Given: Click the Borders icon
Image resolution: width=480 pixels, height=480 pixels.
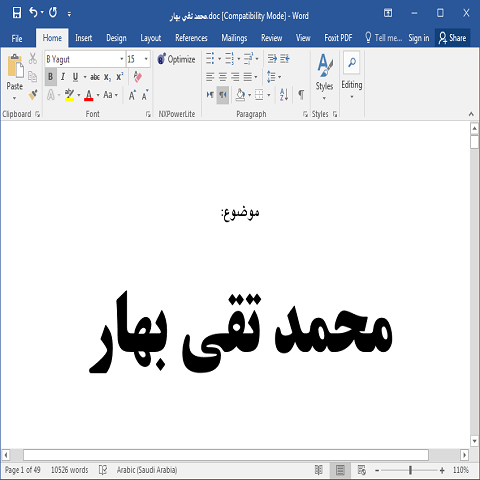Looking at the screenshot, I should (259, 95).
